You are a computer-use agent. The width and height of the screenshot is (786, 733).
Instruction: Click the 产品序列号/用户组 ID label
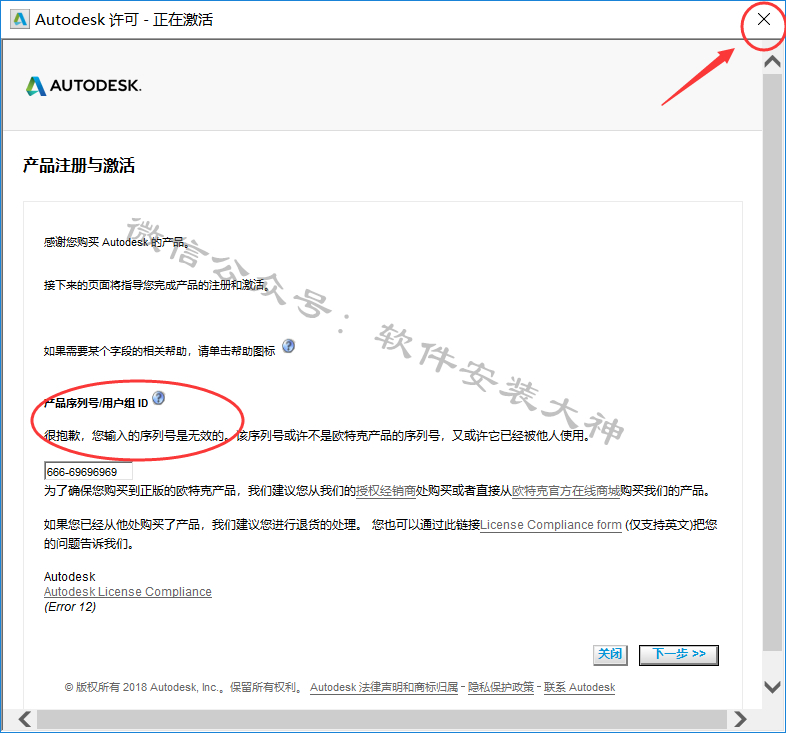[96, 403]
